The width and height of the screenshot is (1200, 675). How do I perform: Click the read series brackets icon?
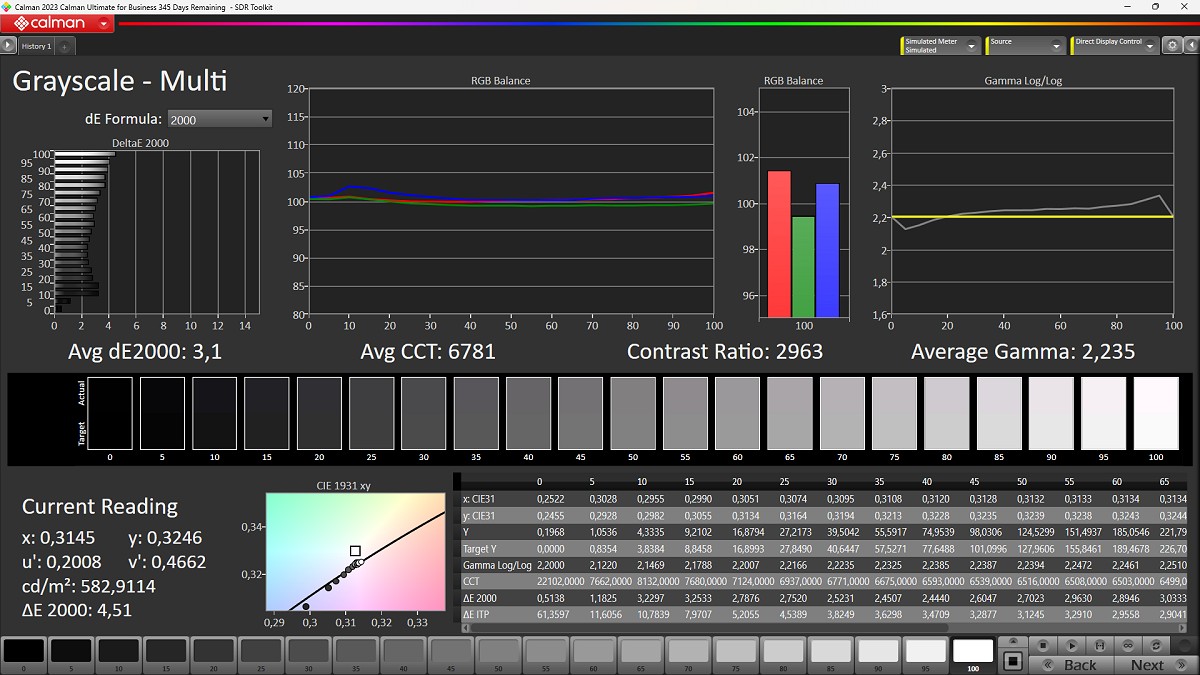(1100, 645)
